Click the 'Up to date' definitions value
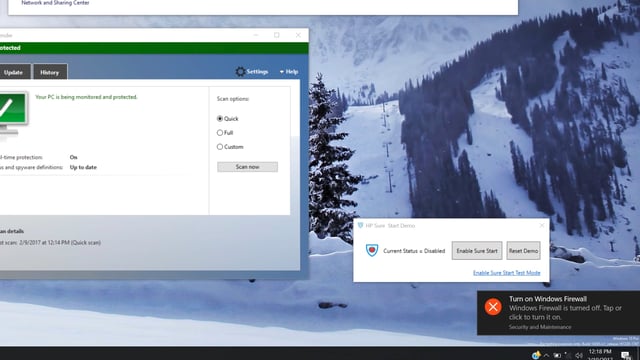 click(83, 167)
